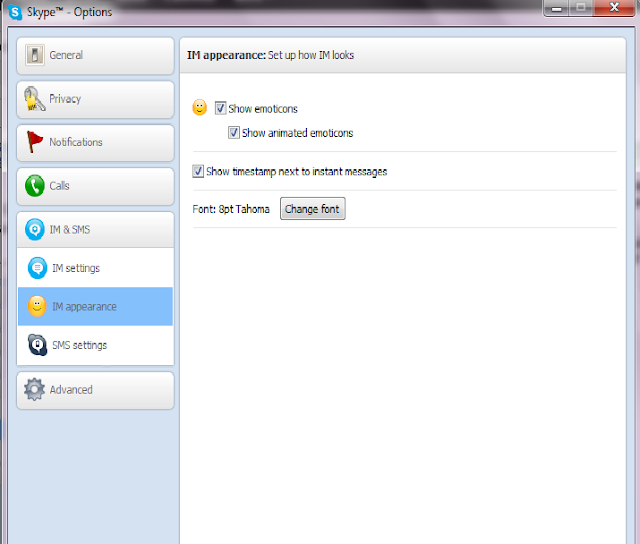Click the Change font button
Viewport: 640px width, 544px height.
pyautogui.click(x=313, y=209)
